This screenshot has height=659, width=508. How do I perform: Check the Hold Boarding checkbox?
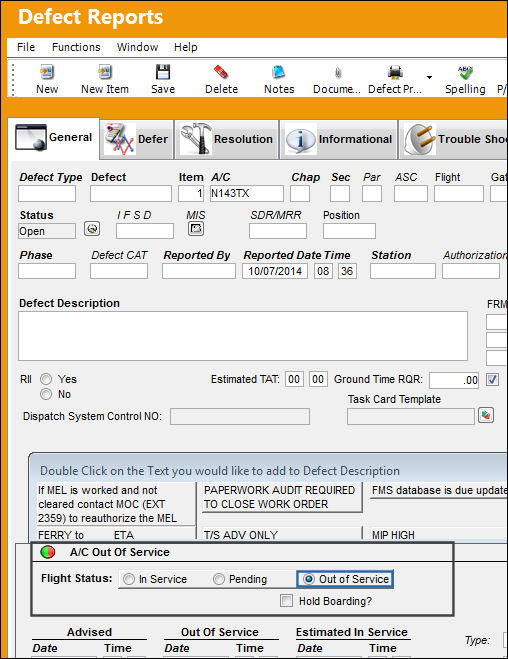click(287, 601)
